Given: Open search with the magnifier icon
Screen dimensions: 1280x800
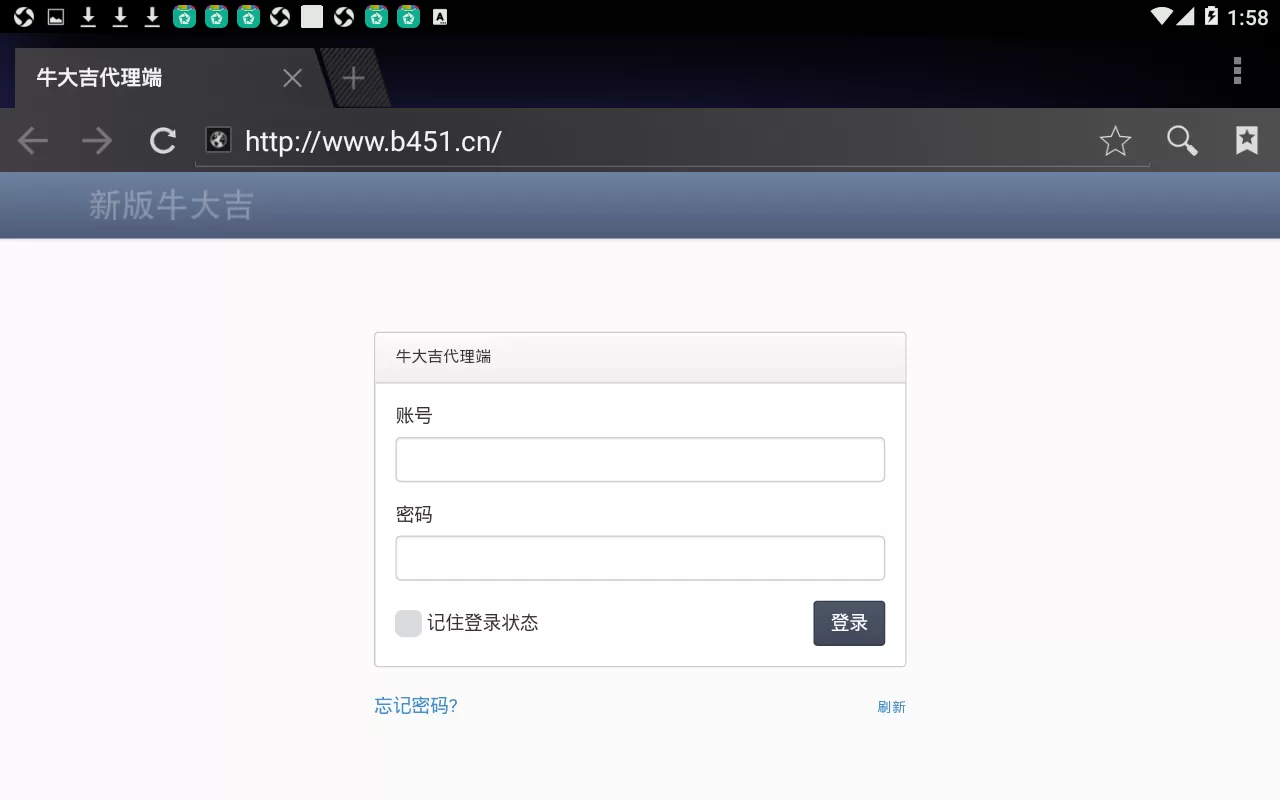Looking at the screenshot, I should click(x=1181, y=140).
